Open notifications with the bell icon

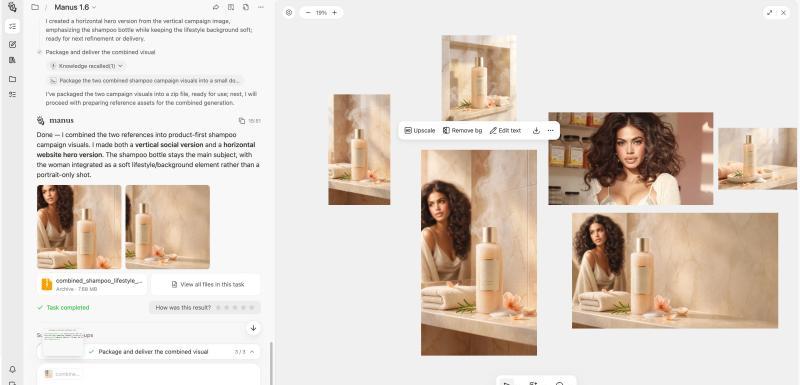click(x=12, y=369)
